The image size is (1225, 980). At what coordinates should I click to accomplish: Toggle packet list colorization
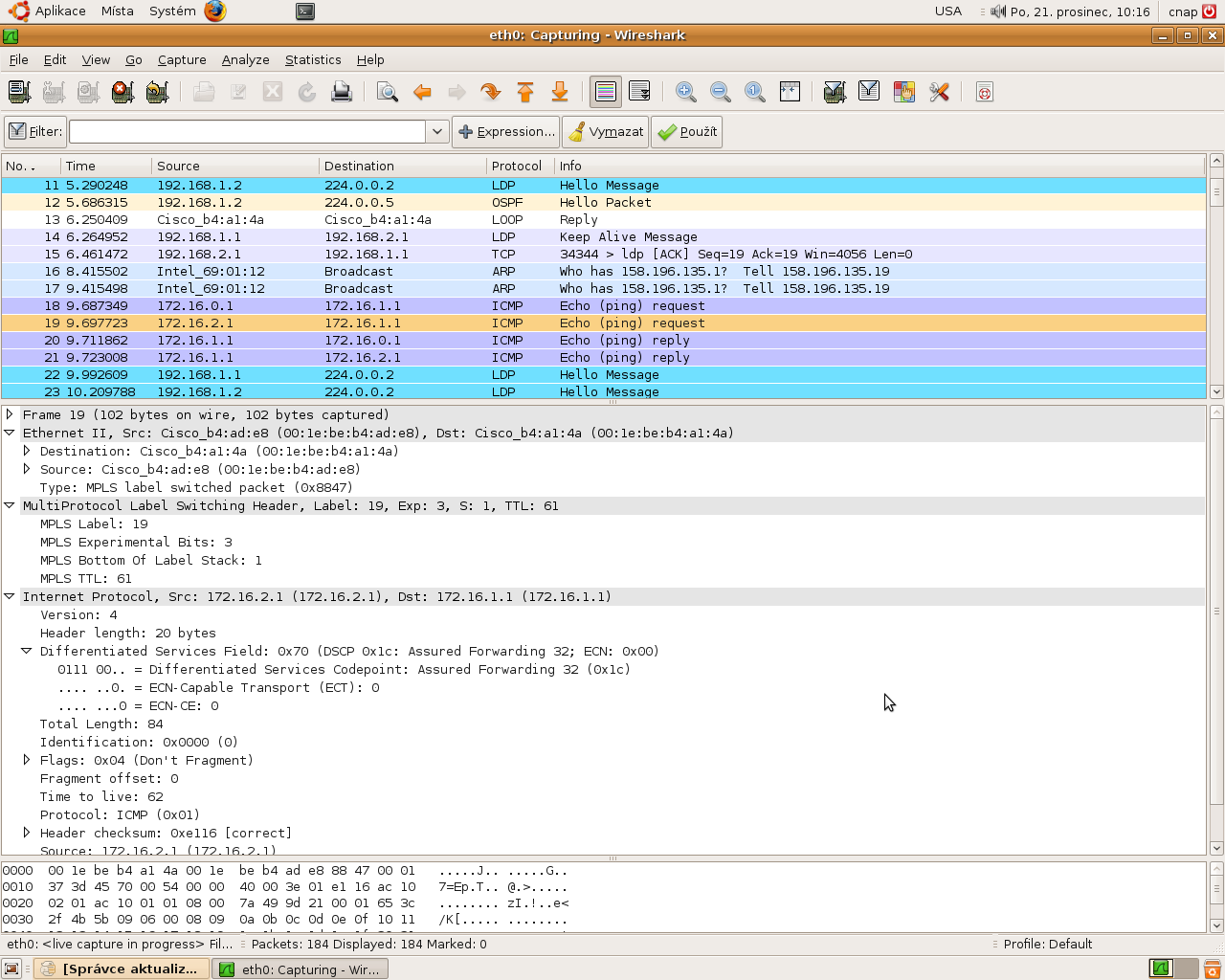click(x=606, y=92)
